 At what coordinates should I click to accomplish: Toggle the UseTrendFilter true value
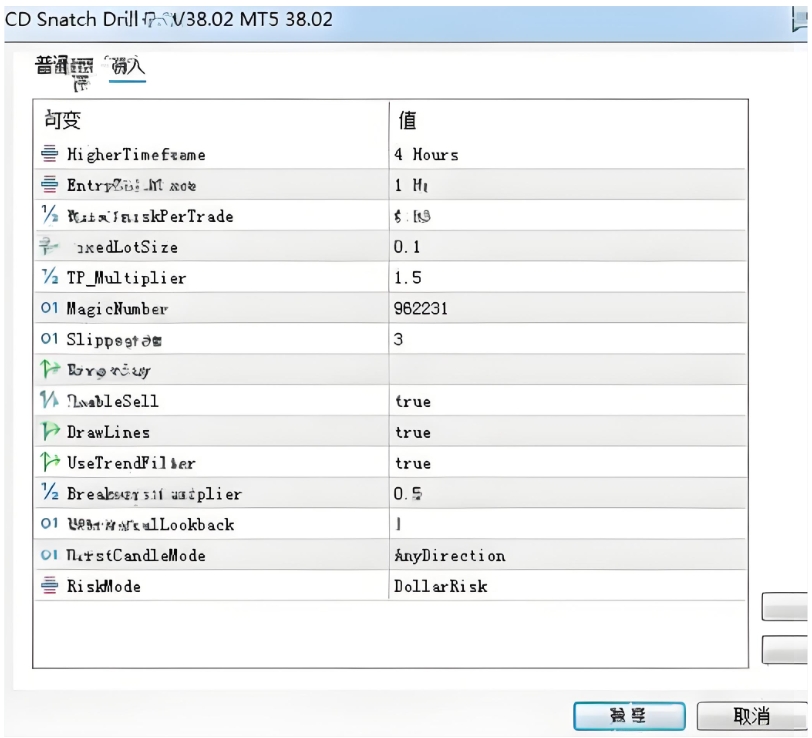412,463
